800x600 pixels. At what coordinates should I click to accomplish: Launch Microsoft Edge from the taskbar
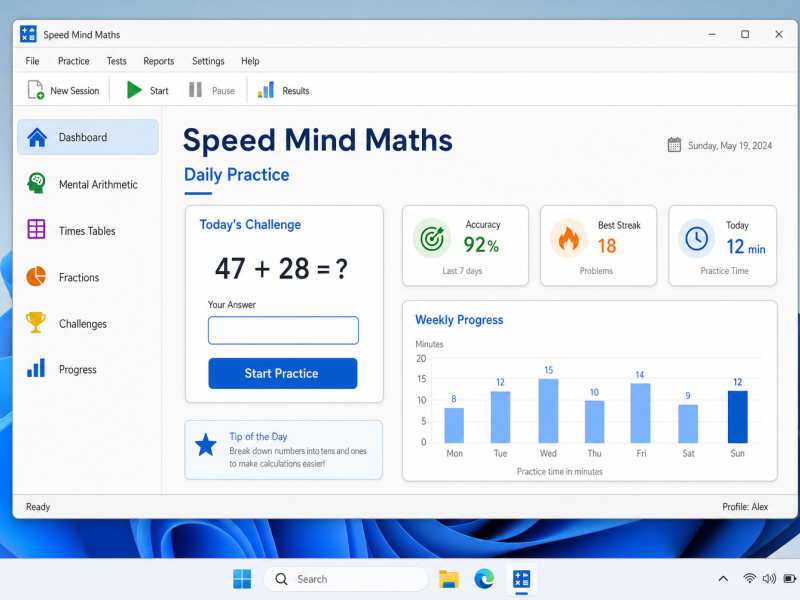[484, 579]
